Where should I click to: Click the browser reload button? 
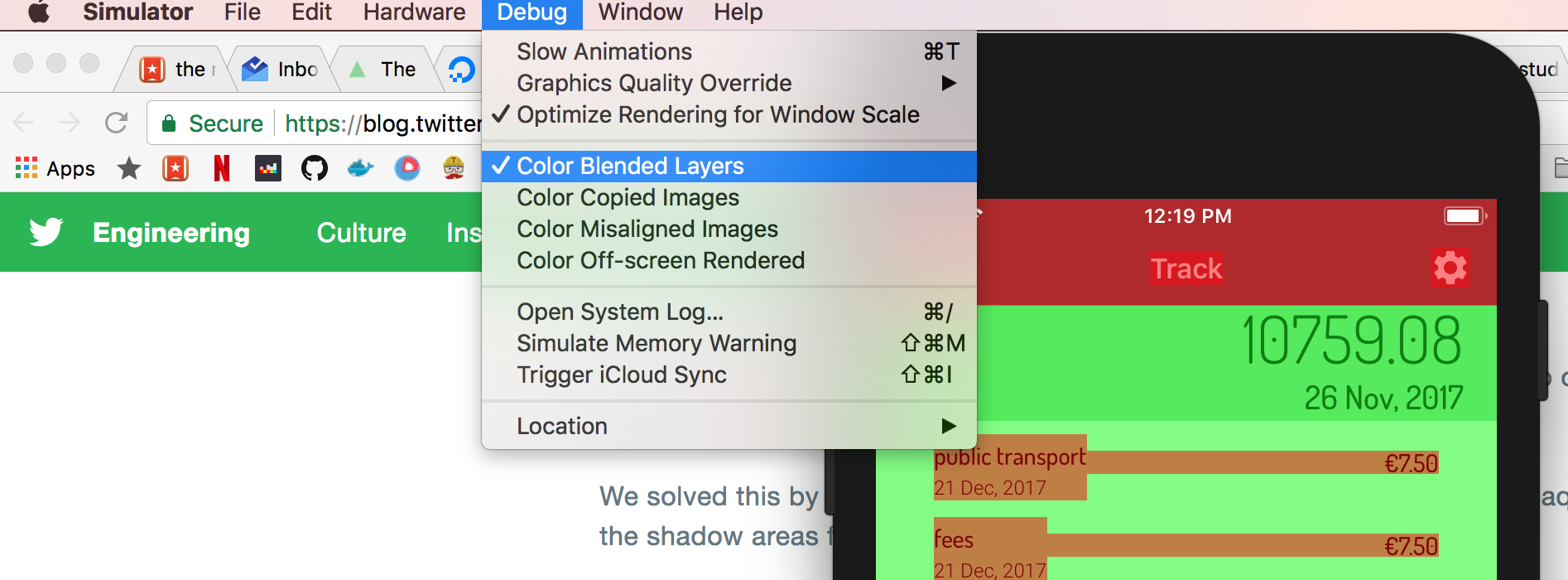(116, 123)
